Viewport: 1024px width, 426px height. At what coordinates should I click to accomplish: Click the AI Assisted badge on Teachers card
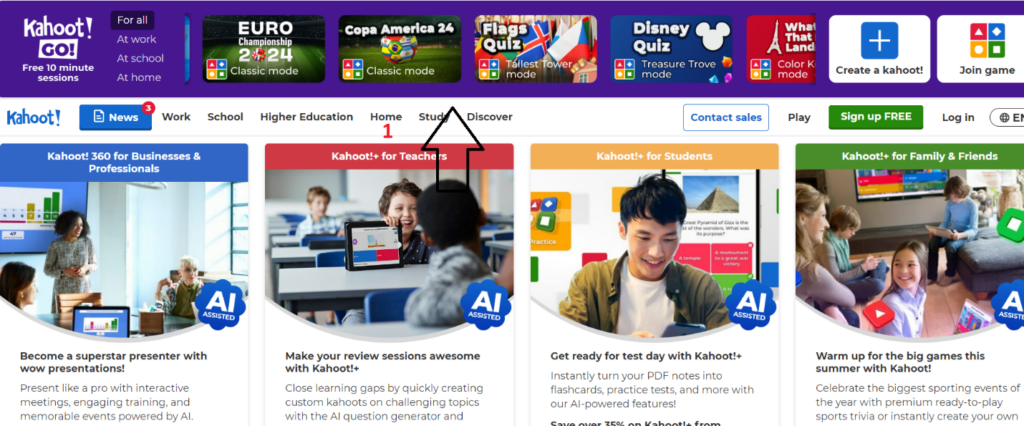pyautogui.click(x=487, y=305)
